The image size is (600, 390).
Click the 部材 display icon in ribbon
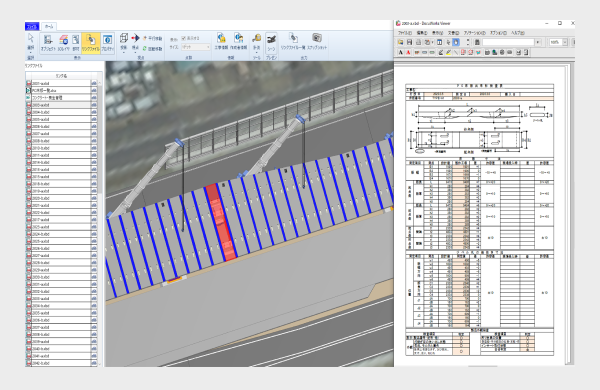tap(76, 43)
